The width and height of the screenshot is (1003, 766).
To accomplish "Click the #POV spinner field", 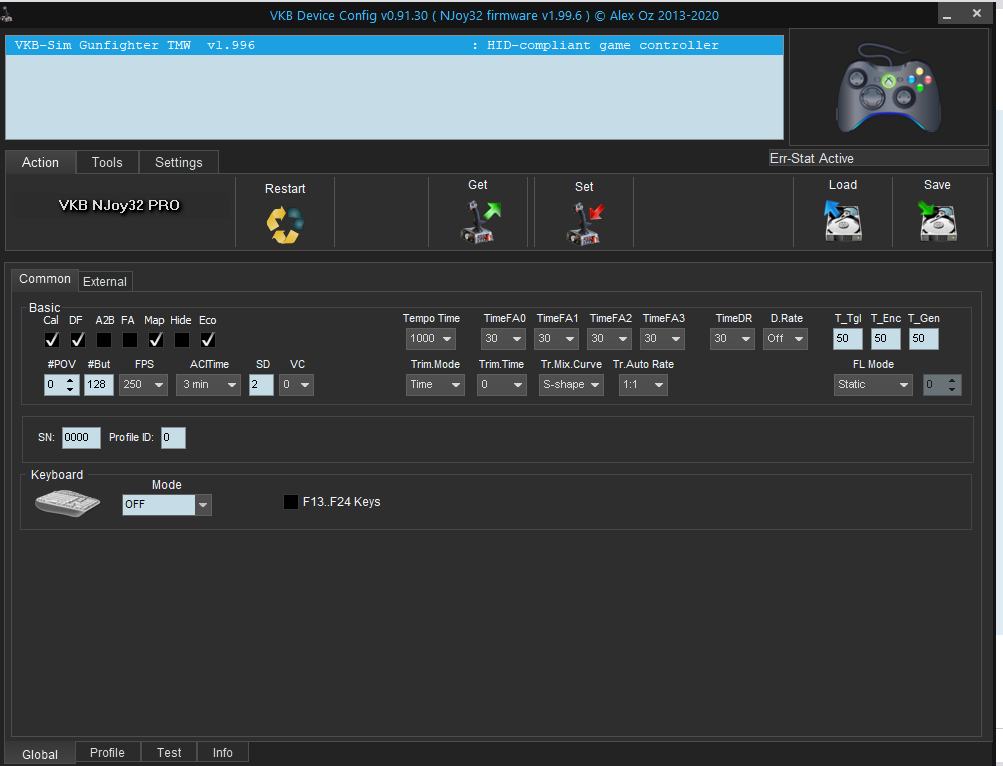I will coord(61,385).
